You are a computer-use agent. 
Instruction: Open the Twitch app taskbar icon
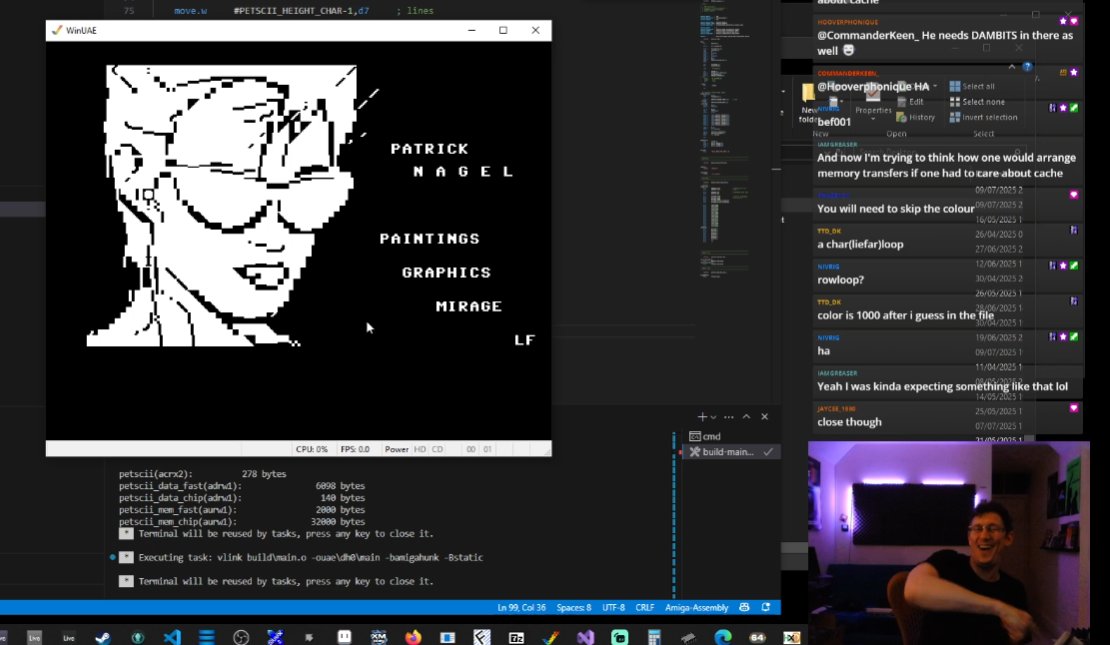pyautogui.click(x=344, y=637)
